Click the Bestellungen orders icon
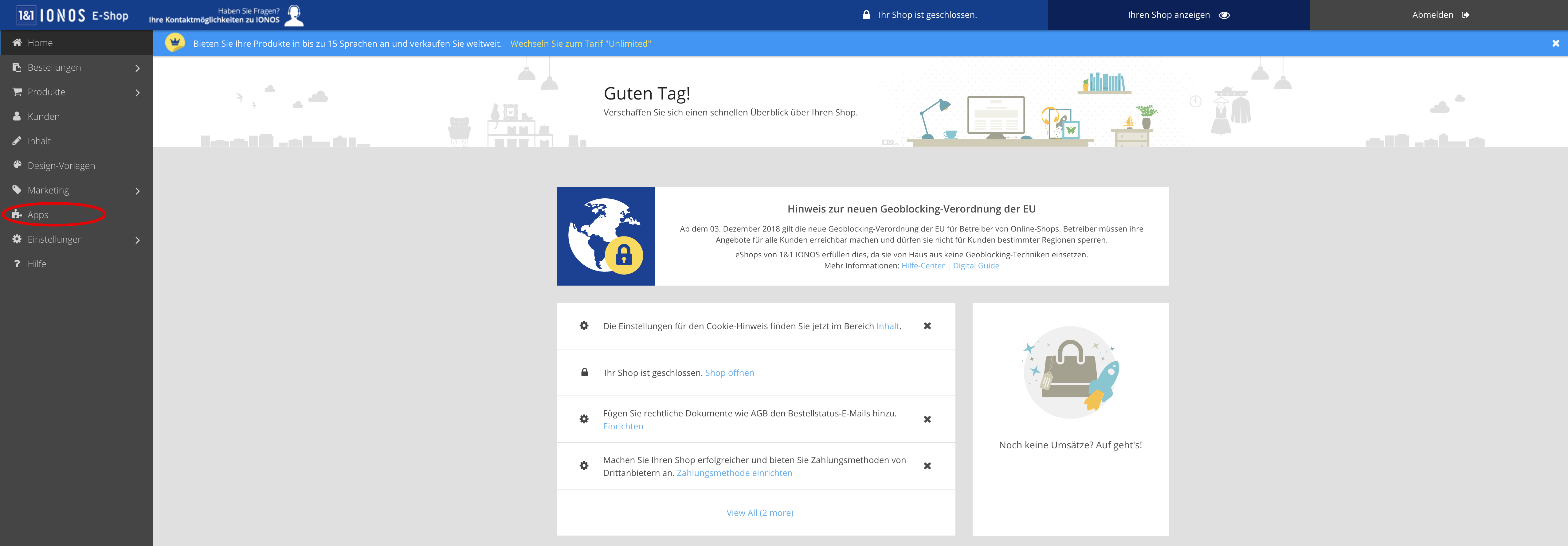This screenshot has width=1568, height=546. (x=17, y=67)
